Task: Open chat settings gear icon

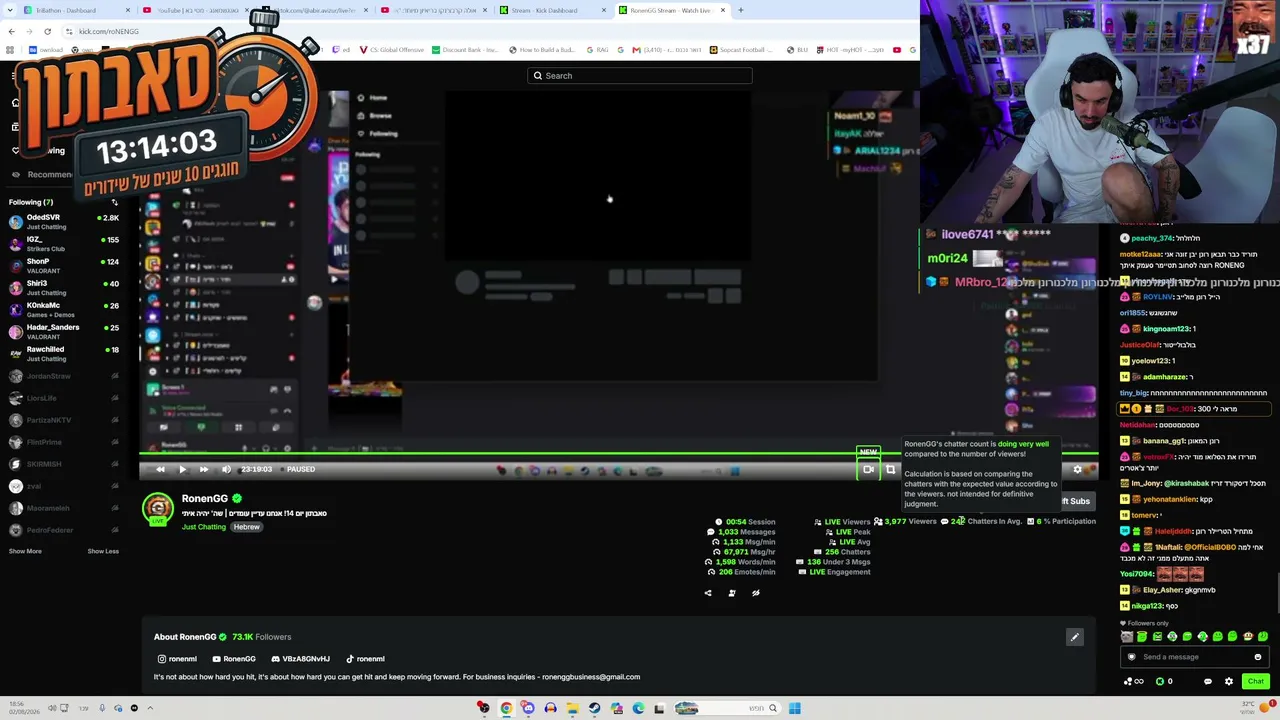Action: click(x=1229, y=682)
